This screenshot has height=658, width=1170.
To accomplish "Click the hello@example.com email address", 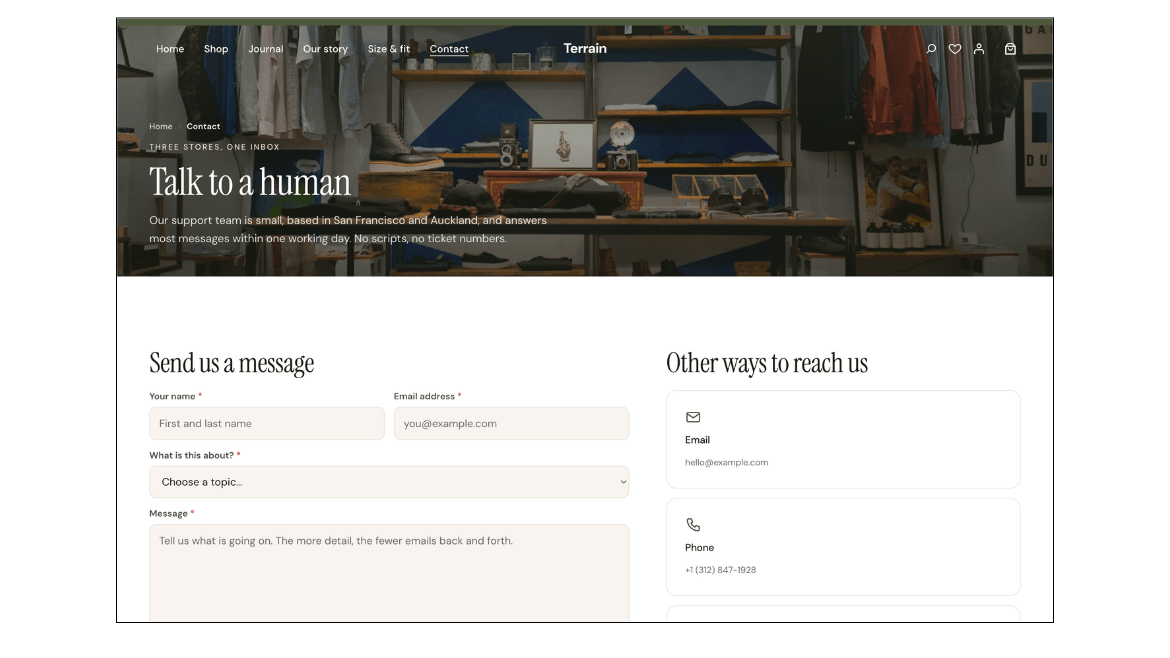I will coord(727,463).
